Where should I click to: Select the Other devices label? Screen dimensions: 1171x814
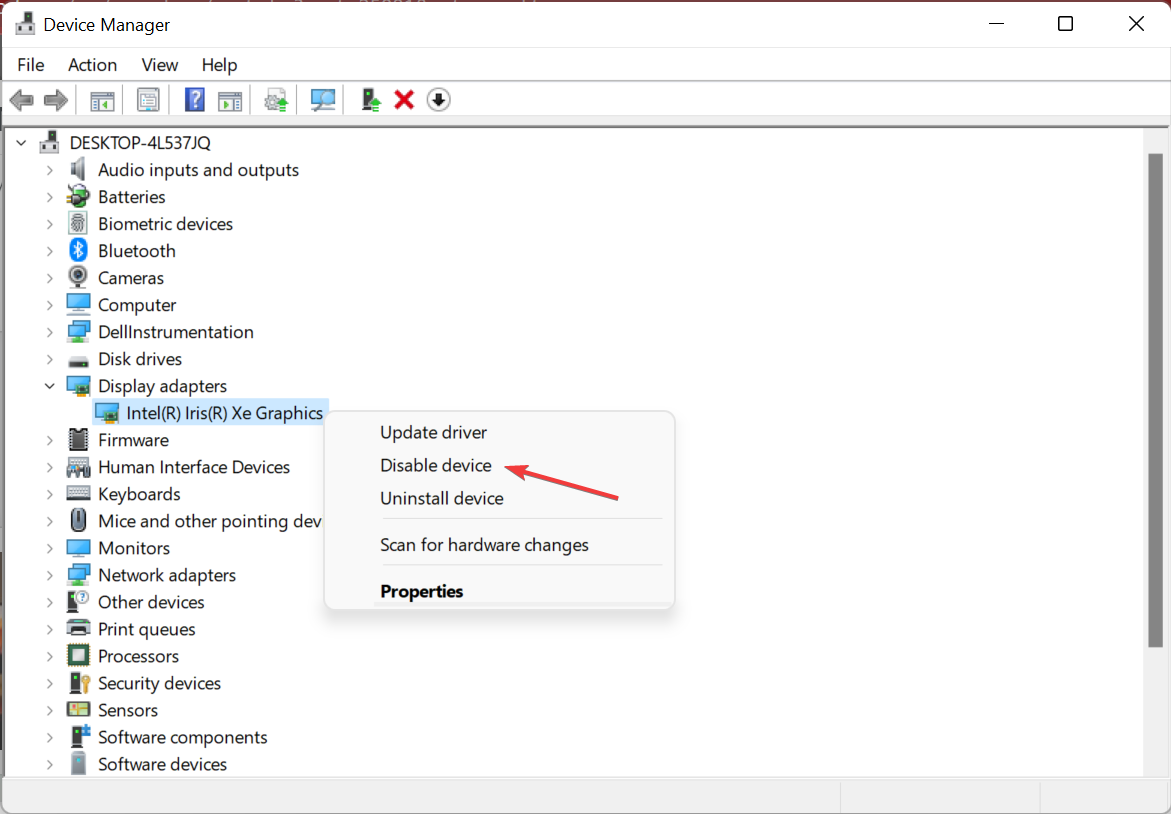coord(151,602)
